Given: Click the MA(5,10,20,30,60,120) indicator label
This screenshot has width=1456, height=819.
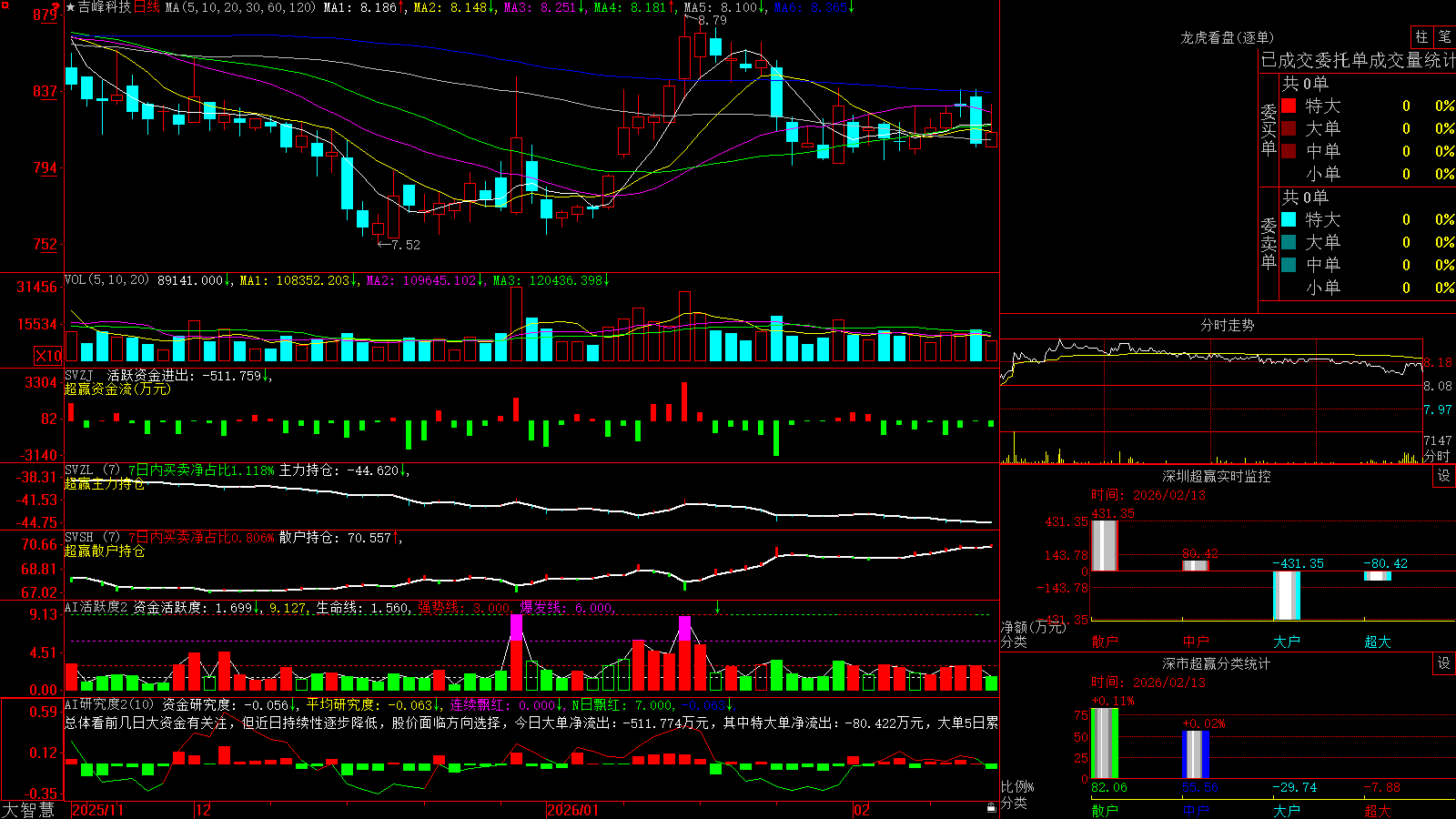Looking at the screenshot, I should (x=241, y=7).
